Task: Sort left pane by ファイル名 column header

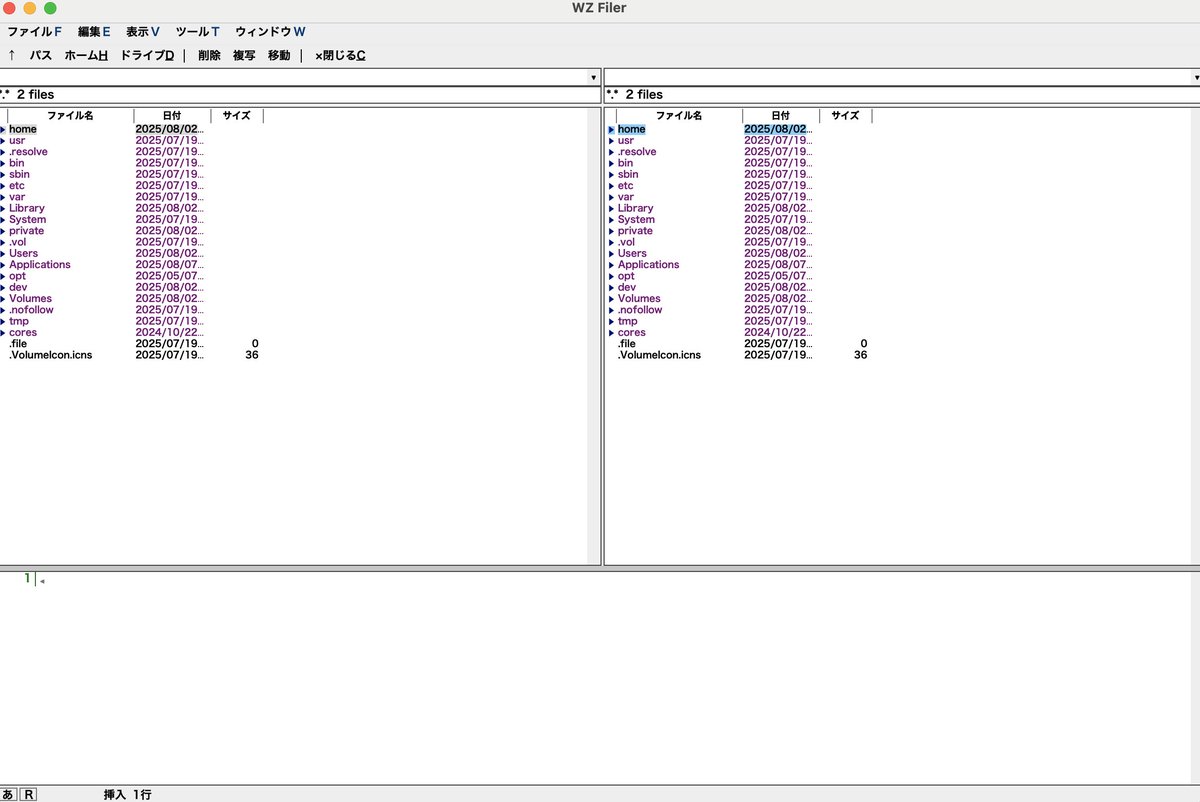Action: point(70,116)
